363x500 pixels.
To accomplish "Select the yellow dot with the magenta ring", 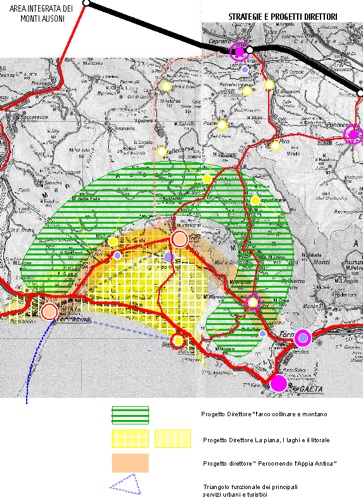I will click(253, 303).
